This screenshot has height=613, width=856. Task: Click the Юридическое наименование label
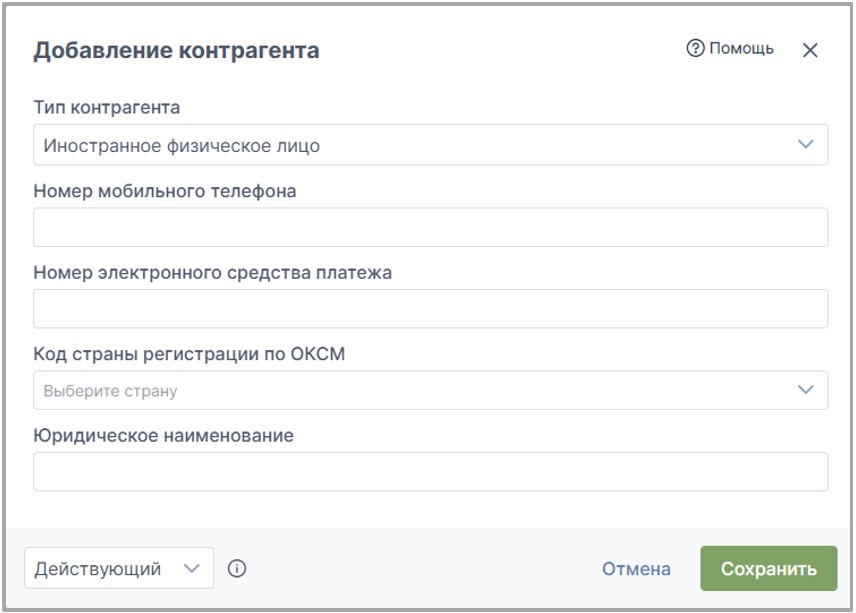(164, 436)
